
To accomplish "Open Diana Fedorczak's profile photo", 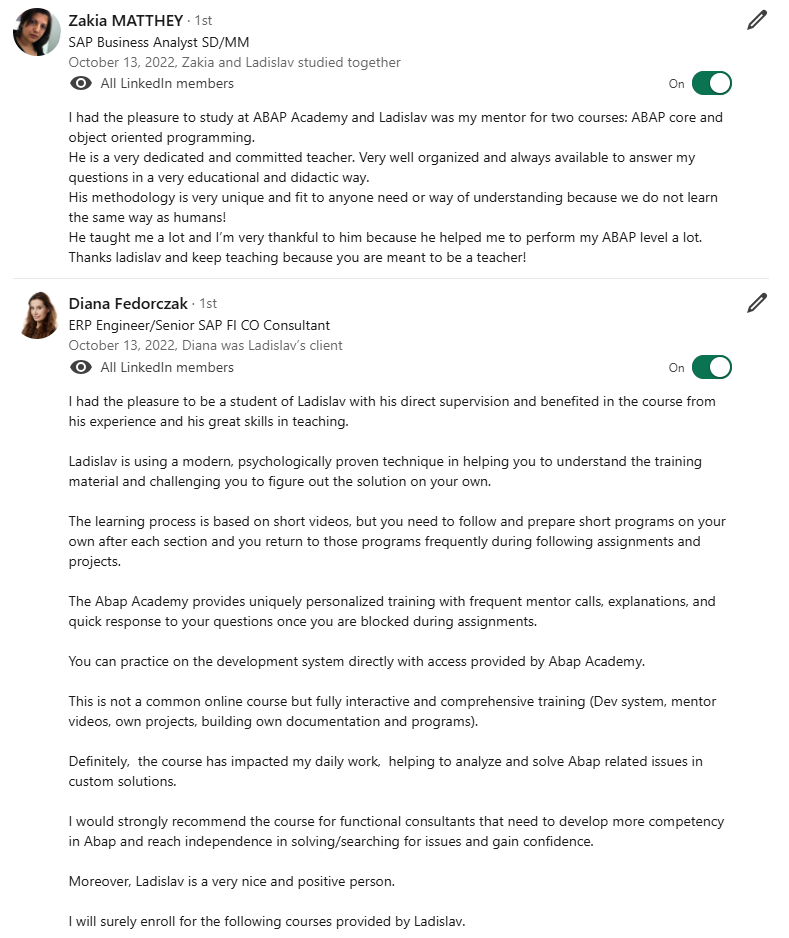I will [38, 315].
